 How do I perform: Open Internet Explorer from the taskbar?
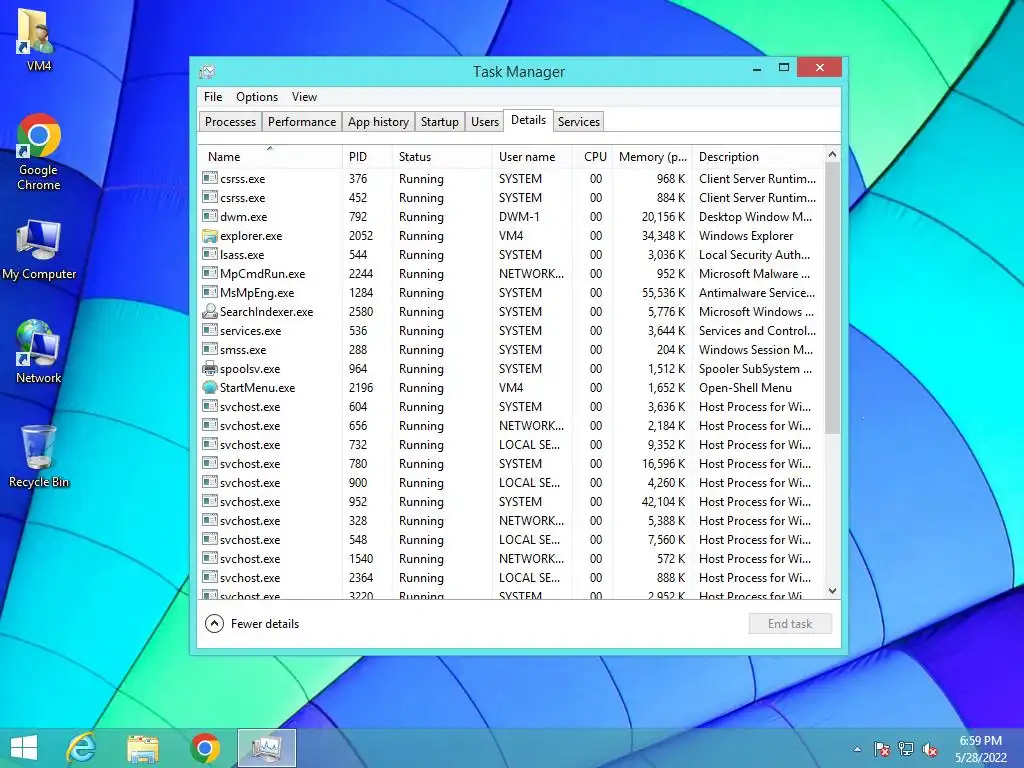(82, 748)
